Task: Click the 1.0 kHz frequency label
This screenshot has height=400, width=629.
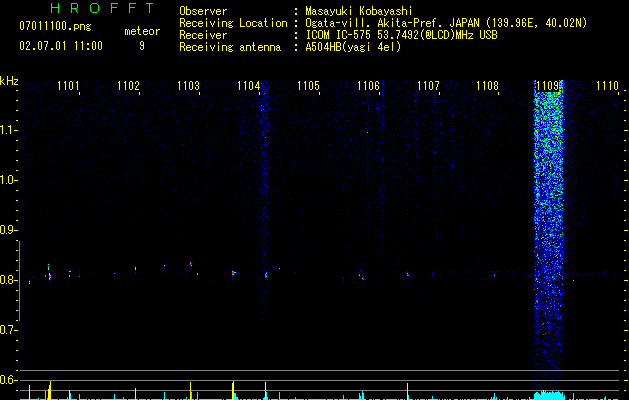Action: tap(8, 180)
